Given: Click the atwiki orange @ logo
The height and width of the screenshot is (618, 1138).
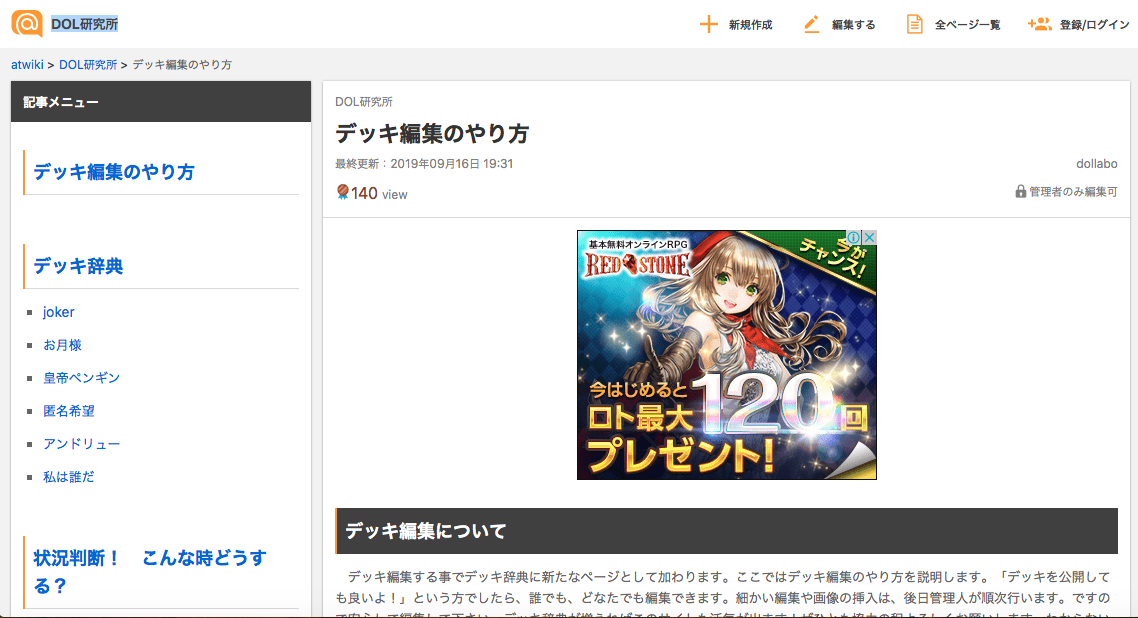Looking at the screenshot, I should coord(27,23).
